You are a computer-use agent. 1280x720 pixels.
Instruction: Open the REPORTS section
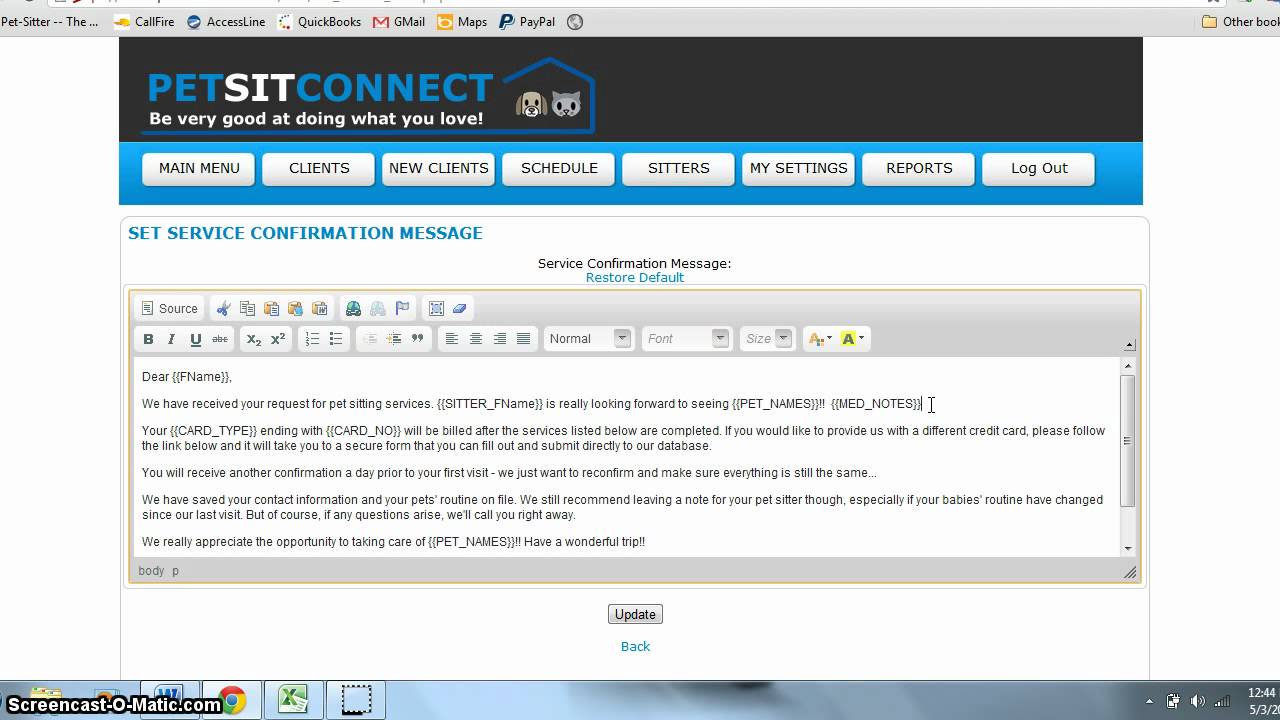pos(919,169)
